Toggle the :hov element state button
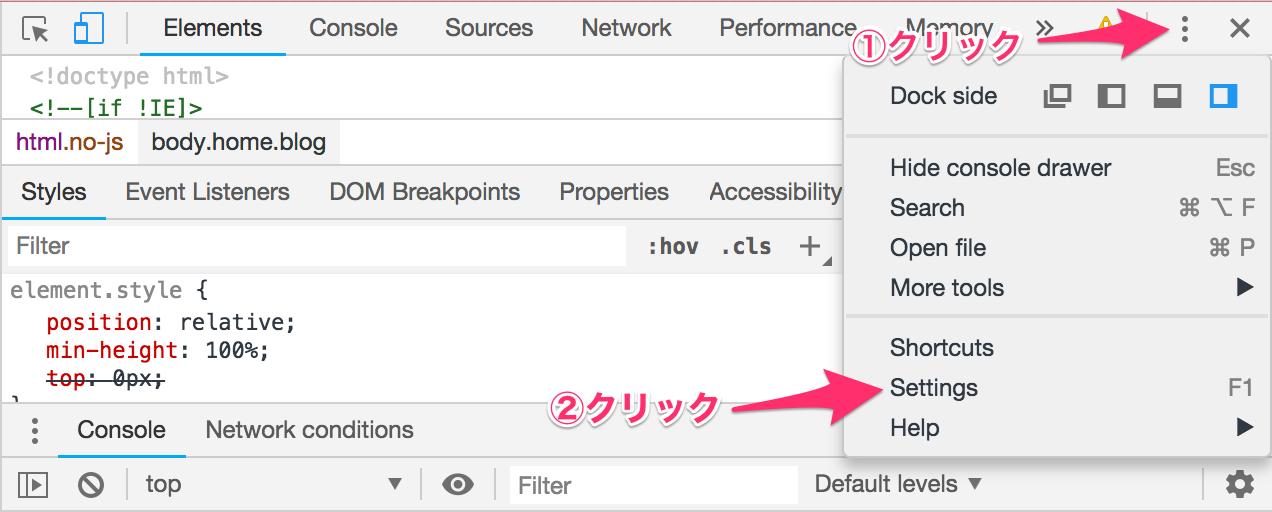This screenshot has height=512, width=1272. click(x=672, y=246)
